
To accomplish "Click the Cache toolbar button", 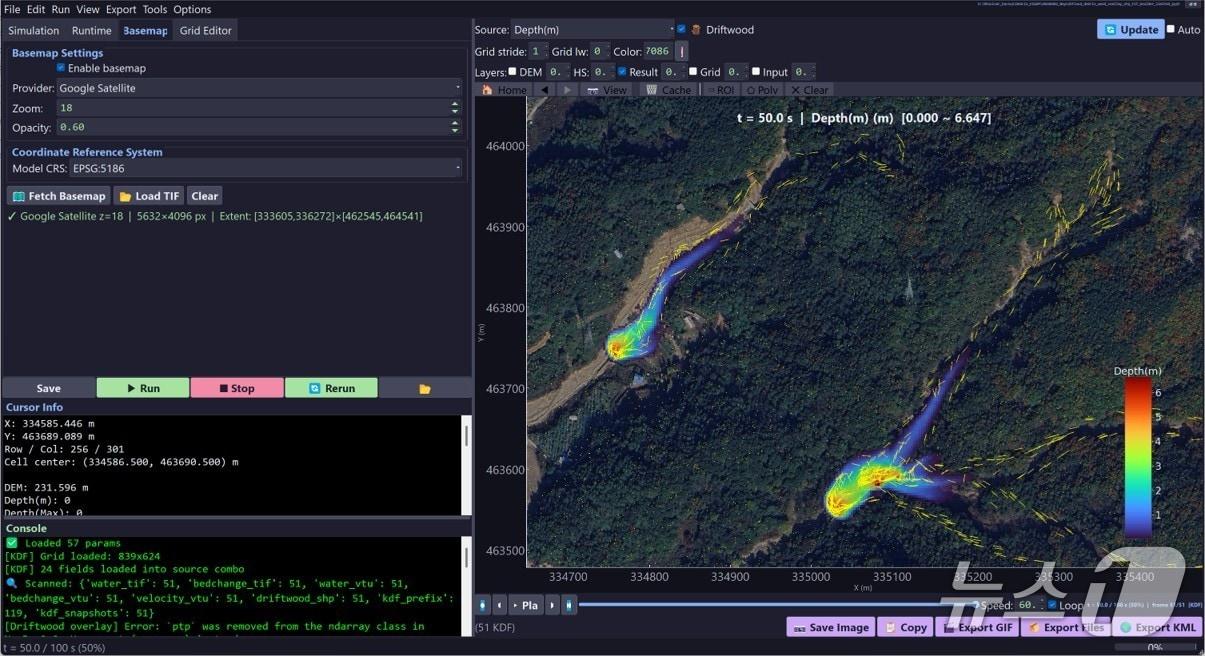I will [x=668, y=90].
